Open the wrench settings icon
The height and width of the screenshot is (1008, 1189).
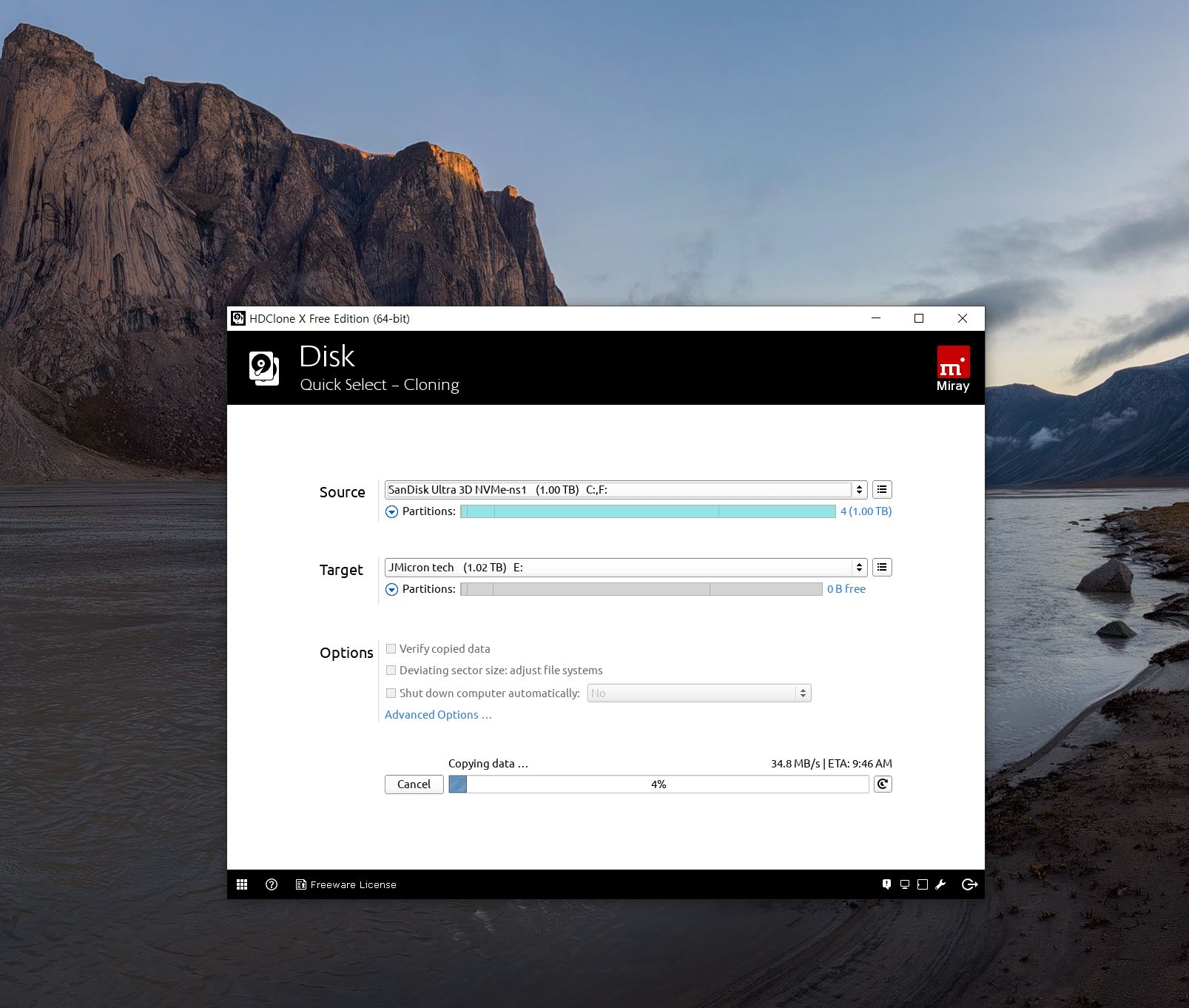940,884
